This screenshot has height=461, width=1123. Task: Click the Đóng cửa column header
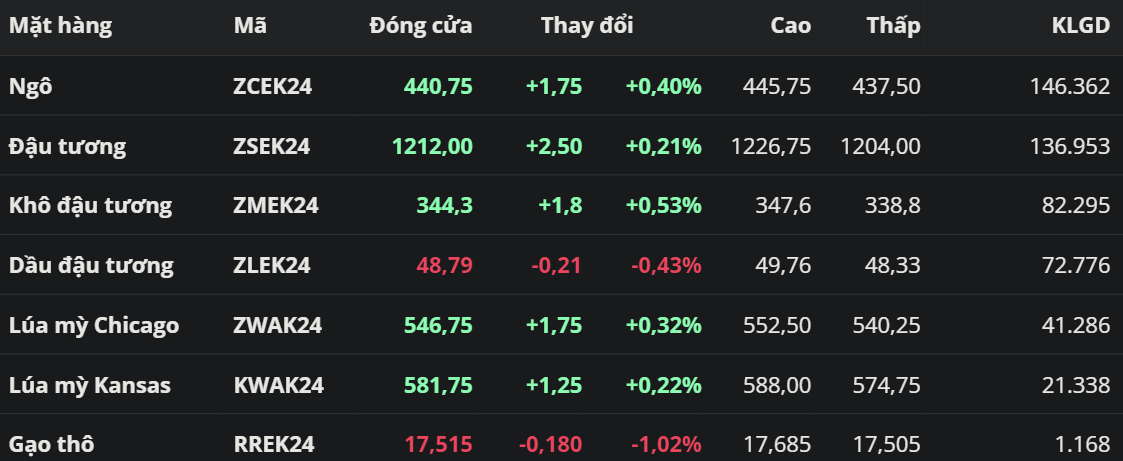(x=420, y=26)
